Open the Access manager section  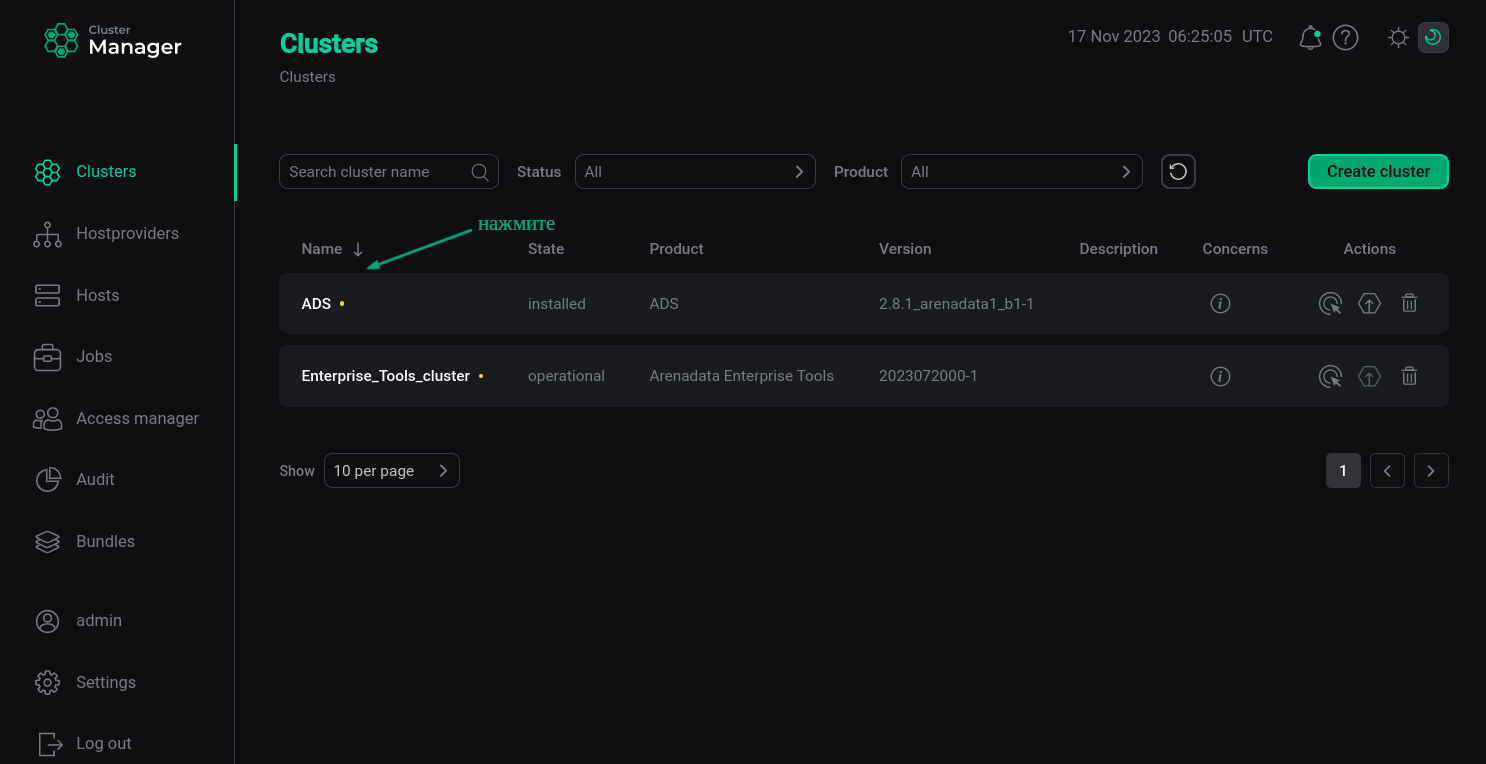[137, 419]
